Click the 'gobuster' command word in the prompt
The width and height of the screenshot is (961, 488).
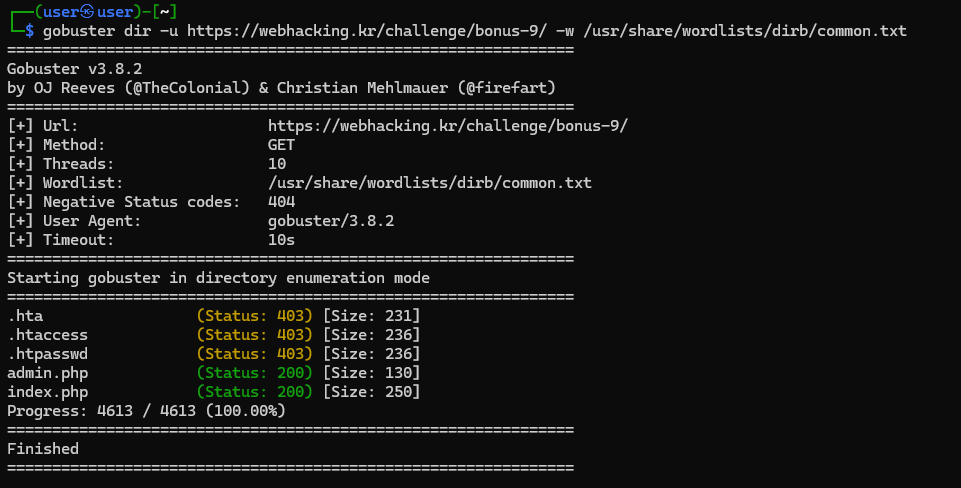coord(78,31)
